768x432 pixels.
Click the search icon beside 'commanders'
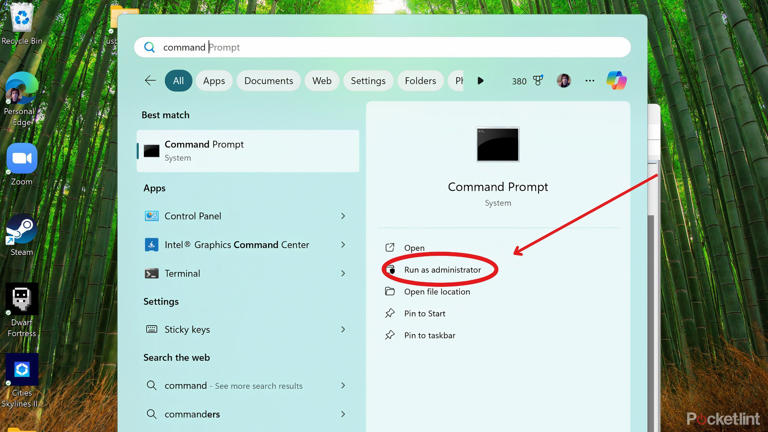151,414
